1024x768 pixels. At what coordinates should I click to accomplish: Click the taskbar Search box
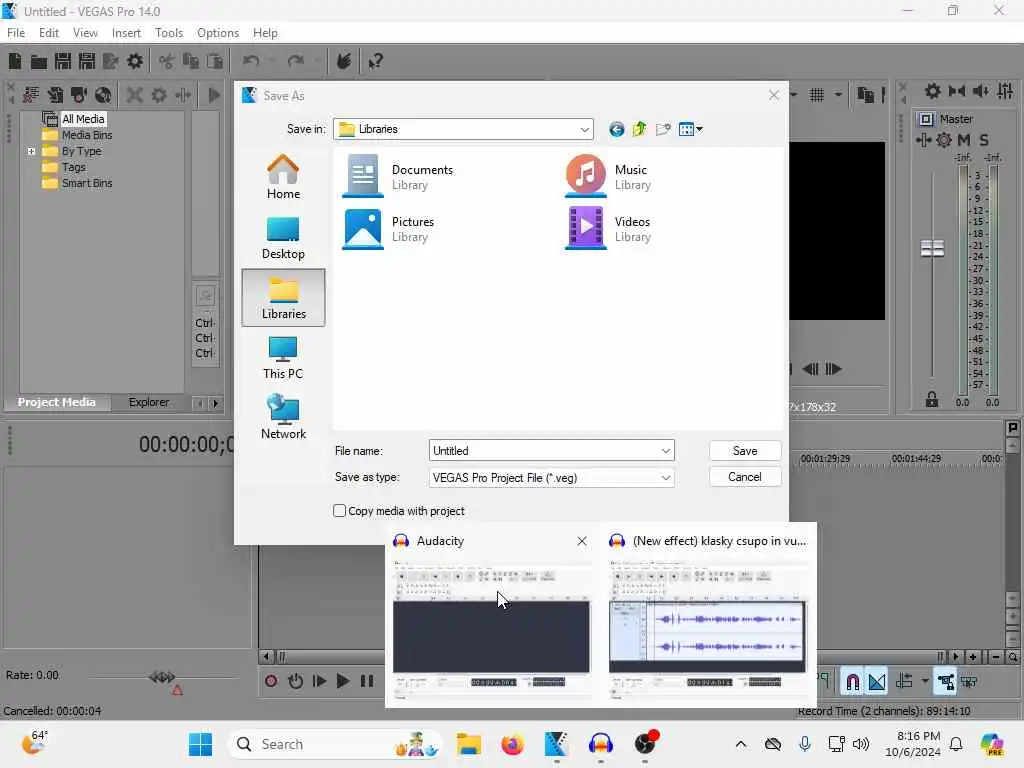(x=335, y=744)
